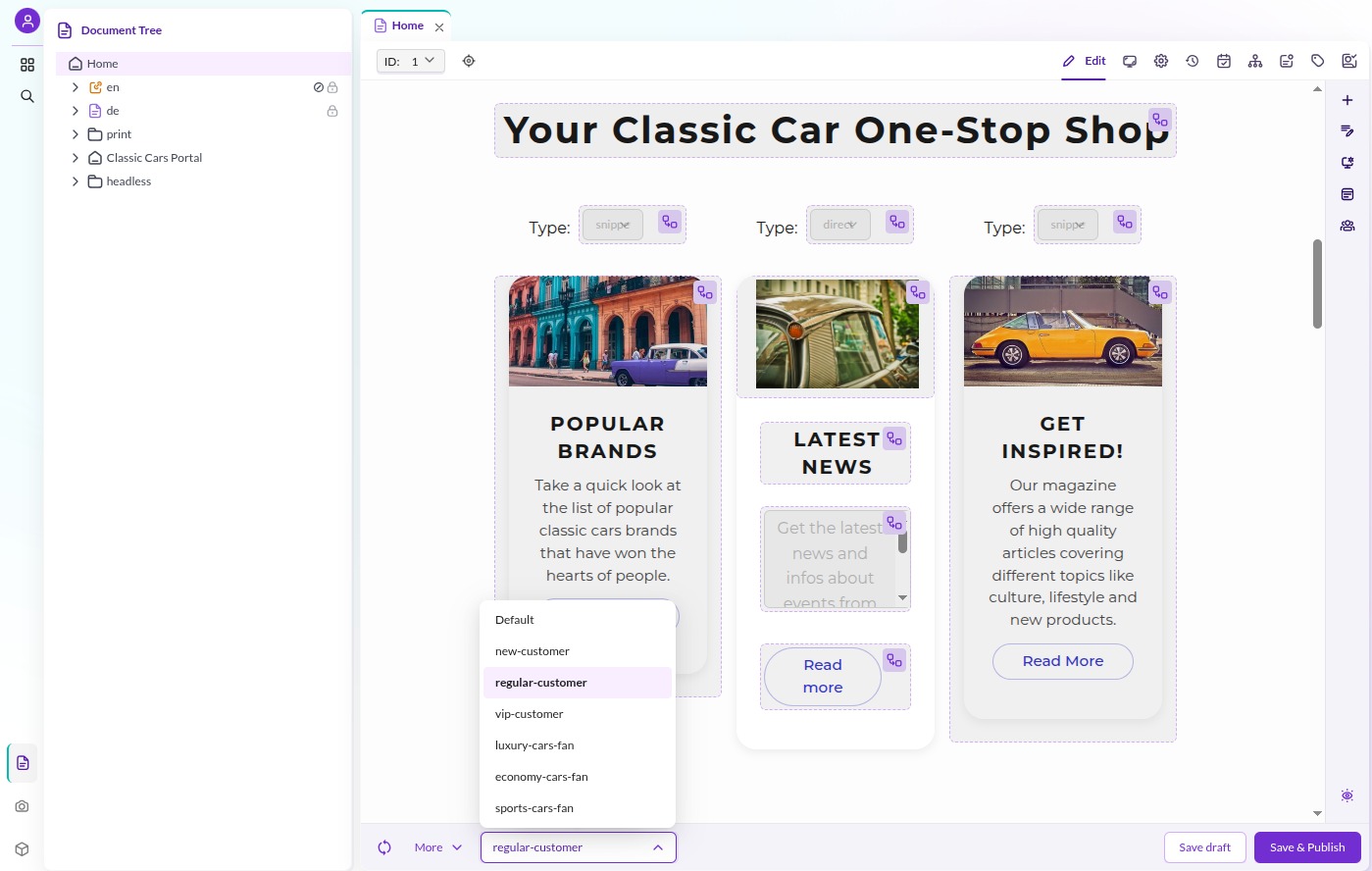Viewport: 1372px width, 871px height.
Task: Click inheritance icon on the main headline
Action: coord(1160,120)
